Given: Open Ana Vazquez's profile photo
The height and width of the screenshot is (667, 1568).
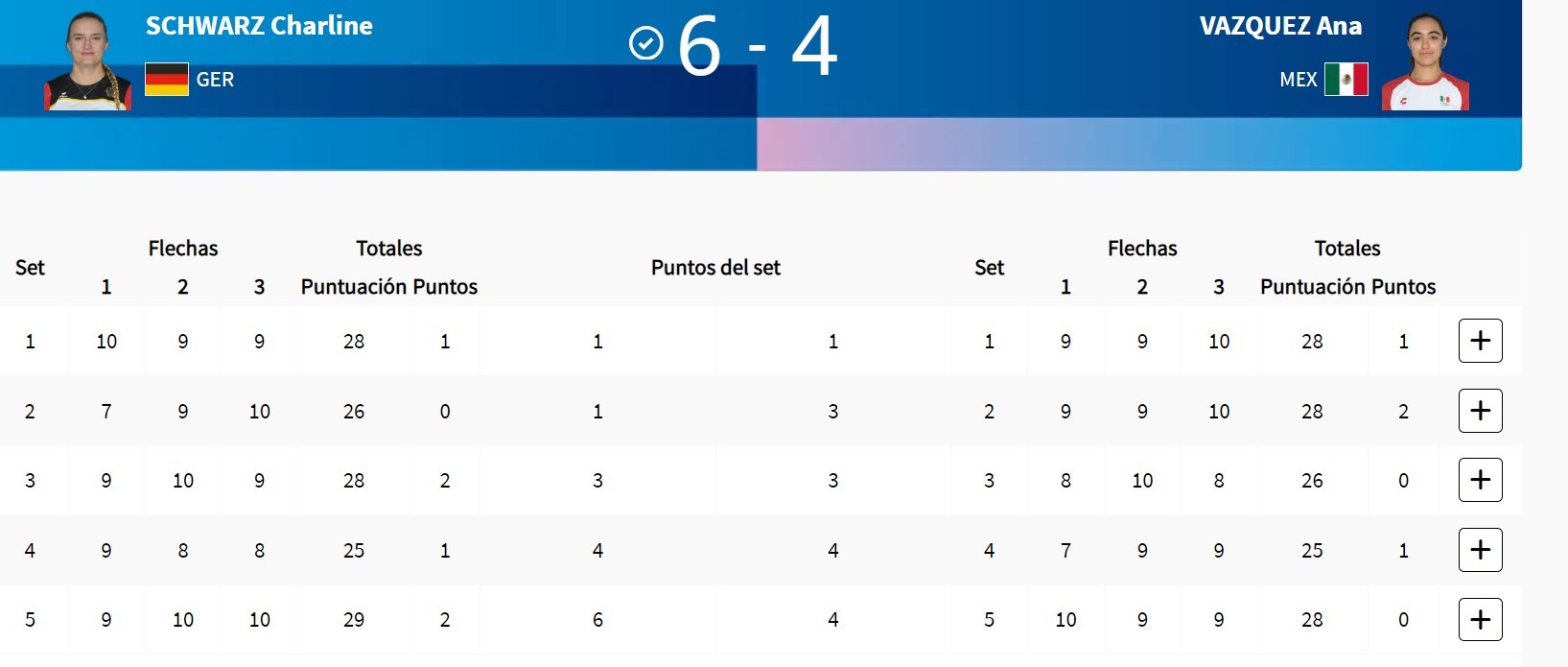Looking at the screenshot, I should tap(1425, 62).
